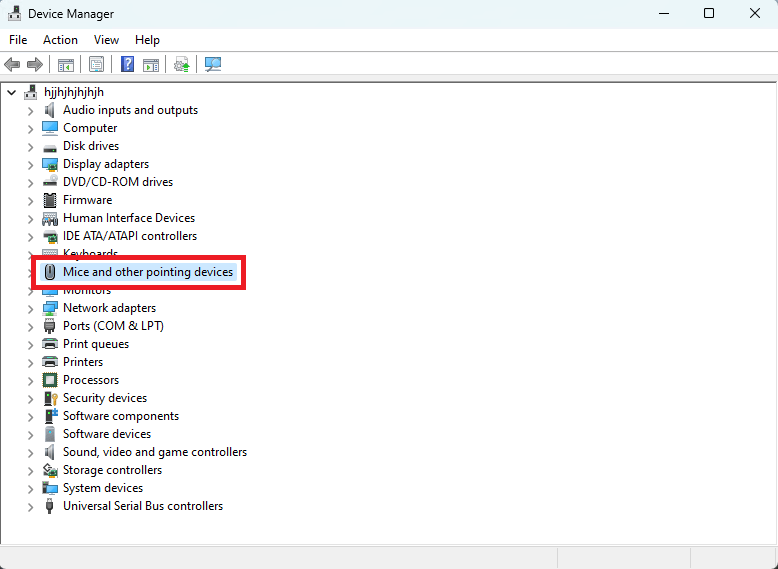Image resolution: width=778 pixels, height=569 pixels.
Task: Expand the Disk drives category
Action: [30, 147]
